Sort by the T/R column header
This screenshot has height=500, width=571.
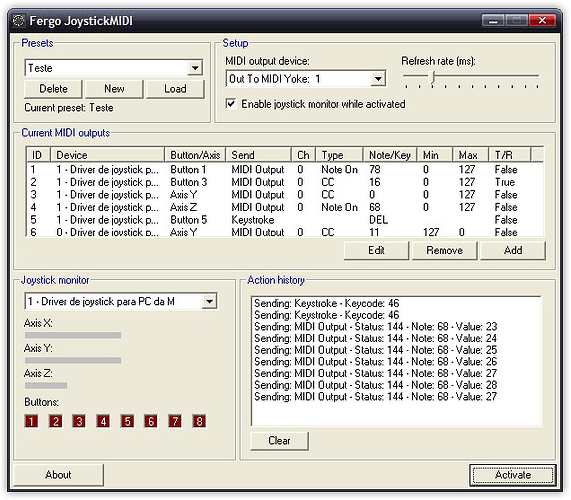coord(509,155)
